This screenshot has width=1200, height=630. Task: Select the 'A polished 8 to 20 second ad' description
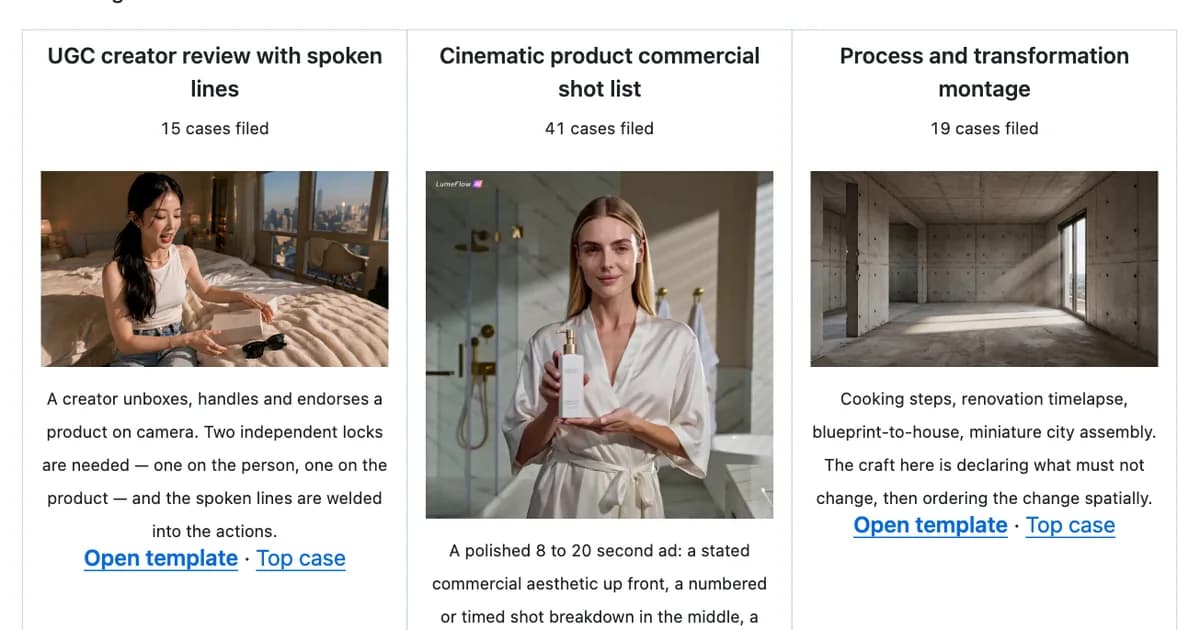(x=599, y=584)
